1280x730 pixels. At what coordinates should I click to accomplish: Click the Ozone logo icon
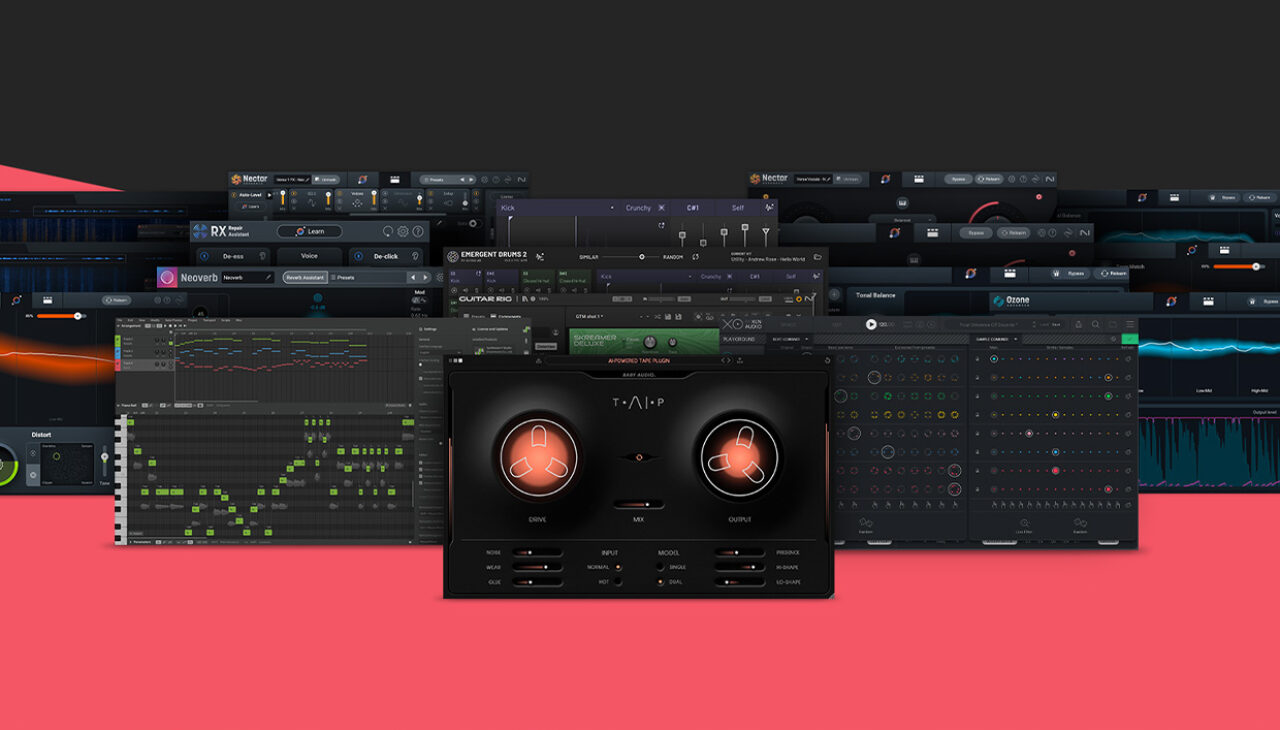[998, 300]
